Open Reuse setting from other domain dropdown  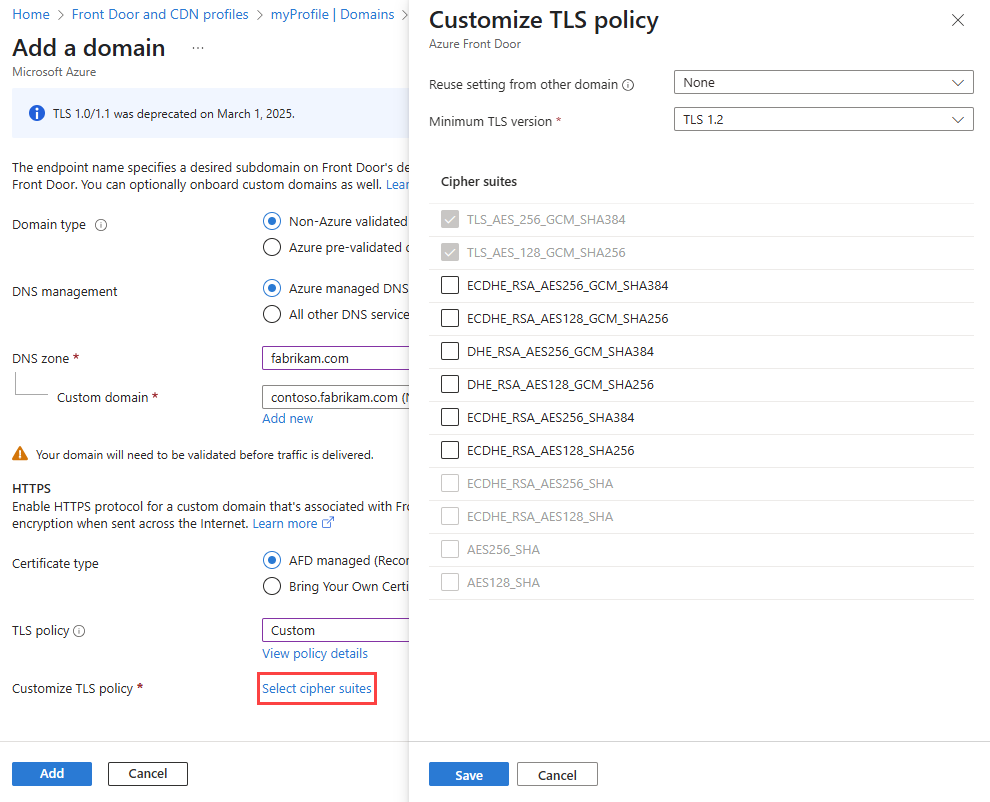[823, 83]
